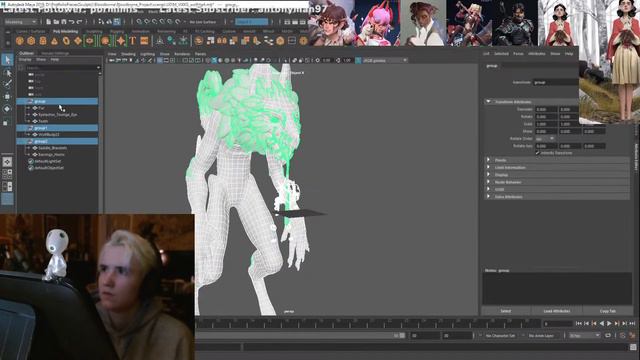
Task: Open the Outliner Show menu
Action: coord(41,60)
